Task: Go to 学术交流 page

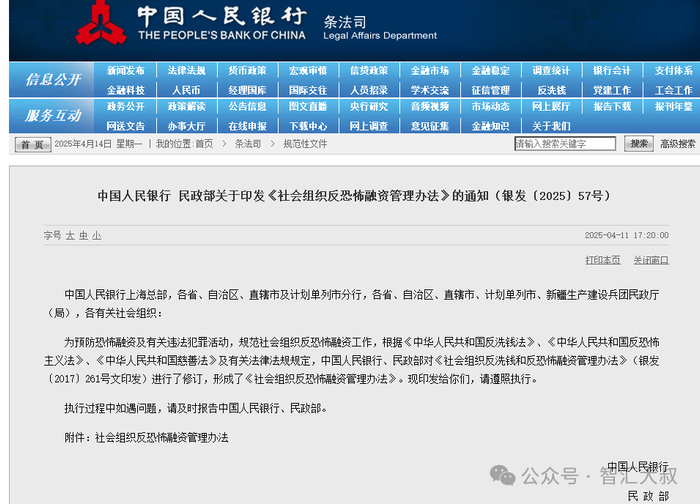Action: click(x=429, y=90)
